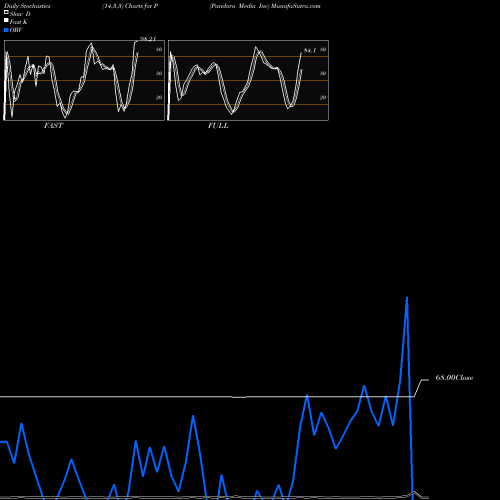
Task: Click the 84.1 value in FULL chart
Action: point(310,51)
